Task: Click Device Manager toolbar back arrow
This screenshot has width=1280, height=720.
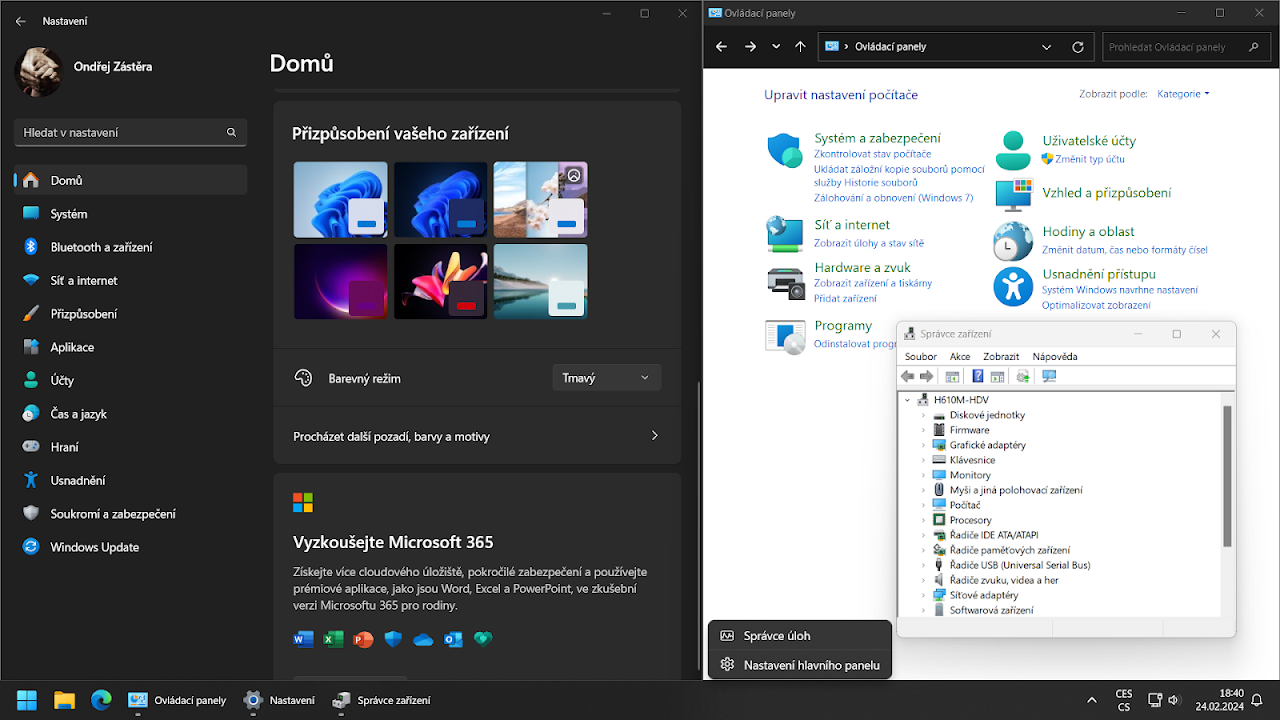Action: [x=907, y=377]
